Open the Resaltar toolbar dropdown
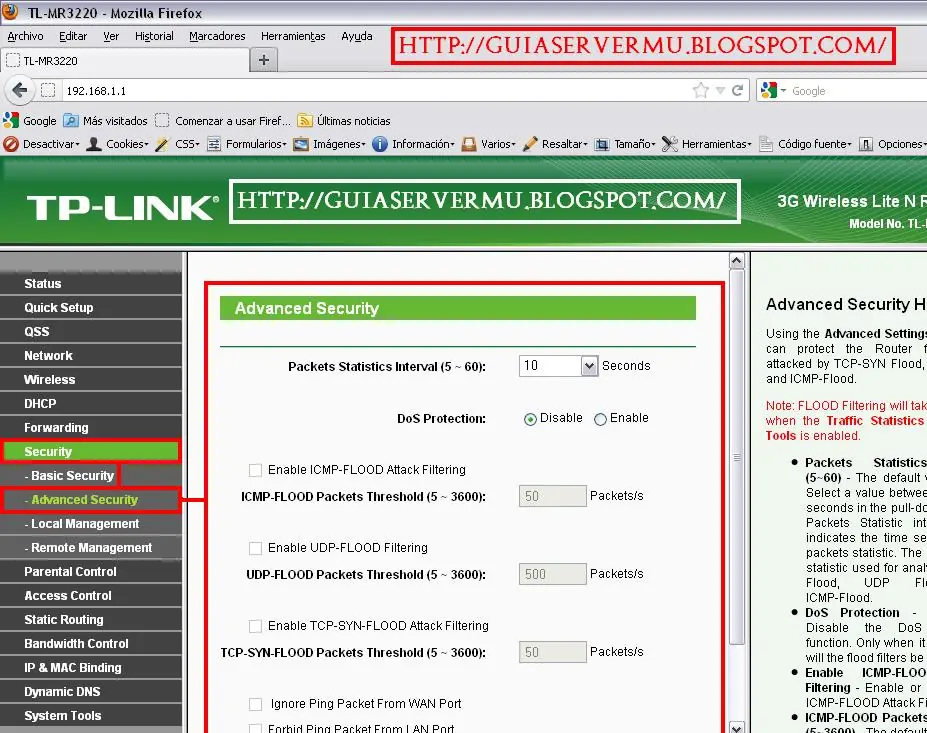927x733 pixels. (x=555, y=144)
